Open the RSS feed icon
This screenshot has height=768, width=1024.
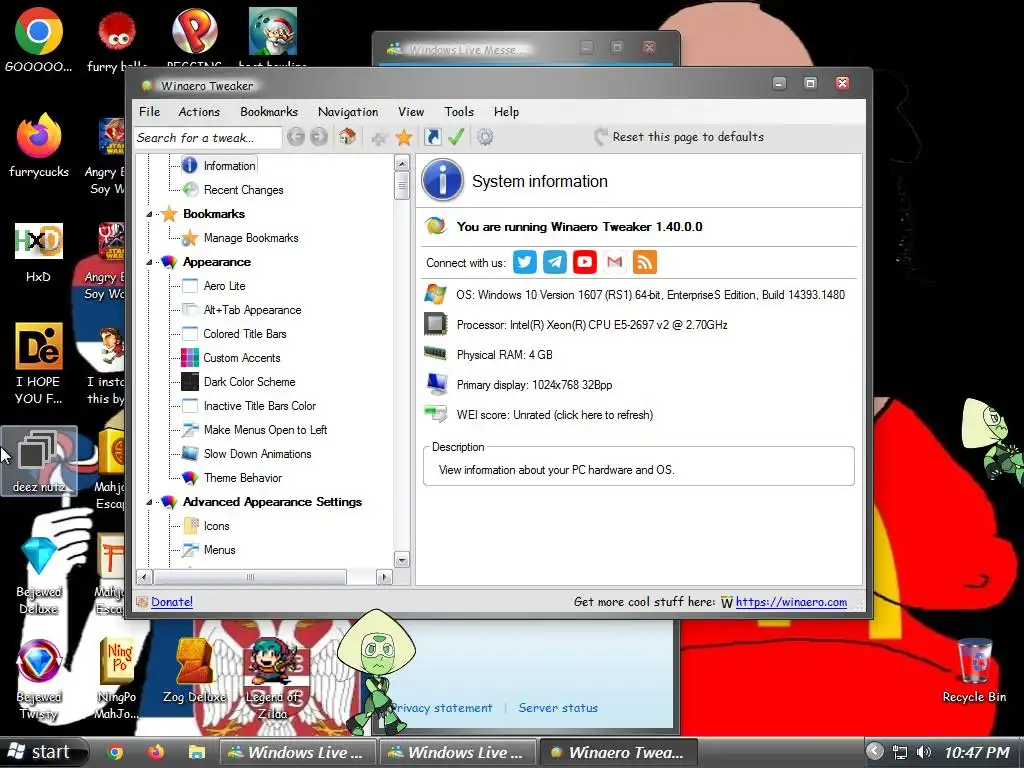[x=645, y=262]
